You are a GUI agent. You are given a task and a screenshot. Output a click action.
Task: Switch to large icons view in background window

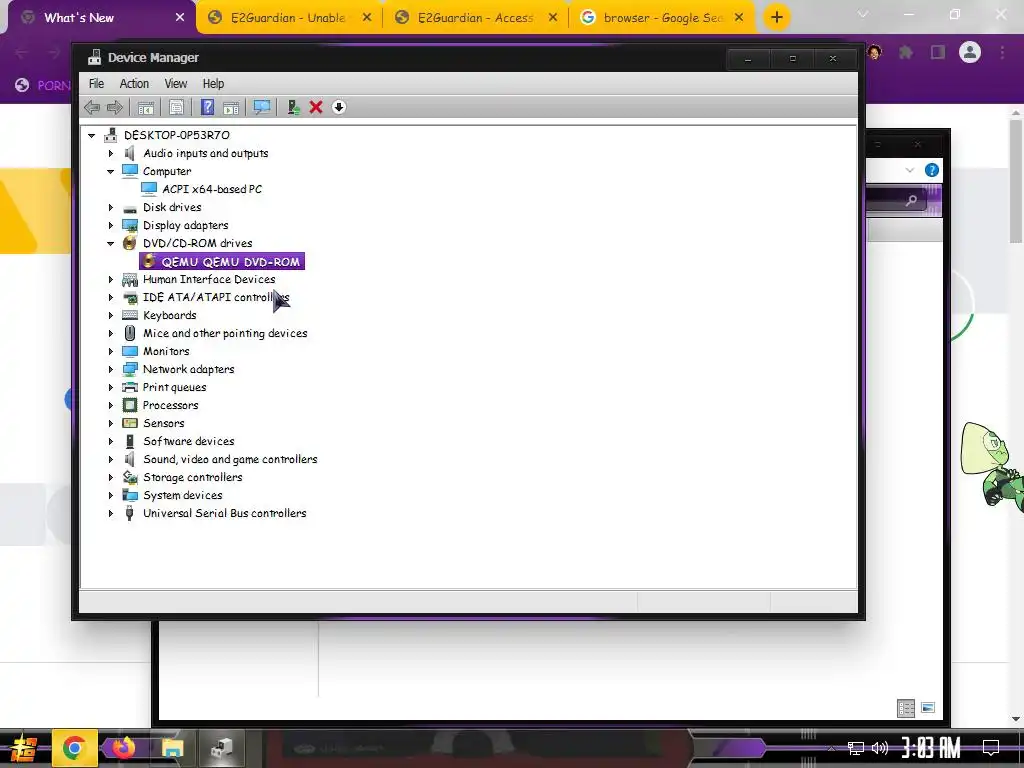928,708
